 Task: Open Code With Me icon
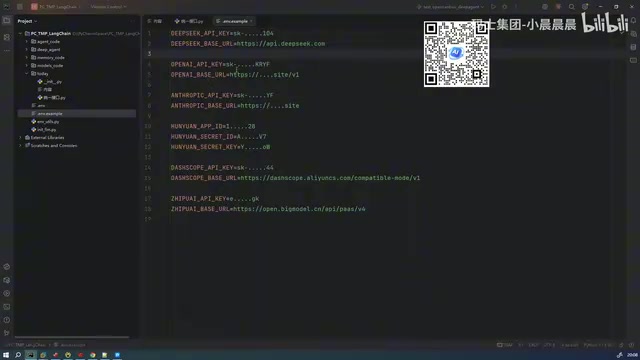545,7
